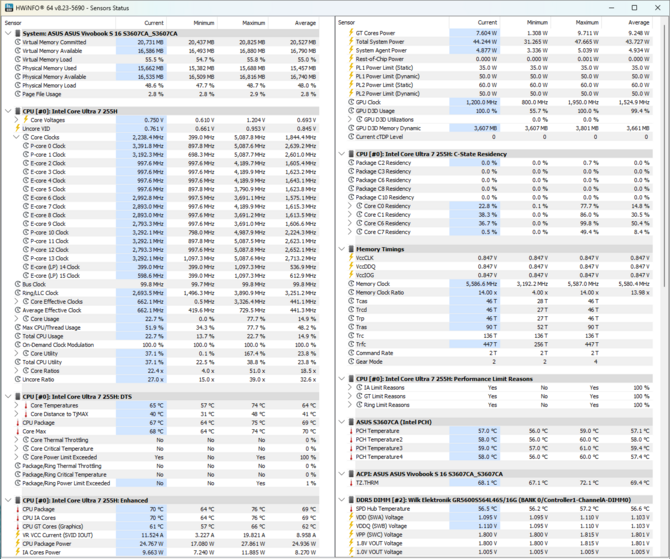The width and height of the screenshot is (670, 559).
Task: Collapse the Core Clocks tree
Action: pyautogui.click(x=17, y=137)
